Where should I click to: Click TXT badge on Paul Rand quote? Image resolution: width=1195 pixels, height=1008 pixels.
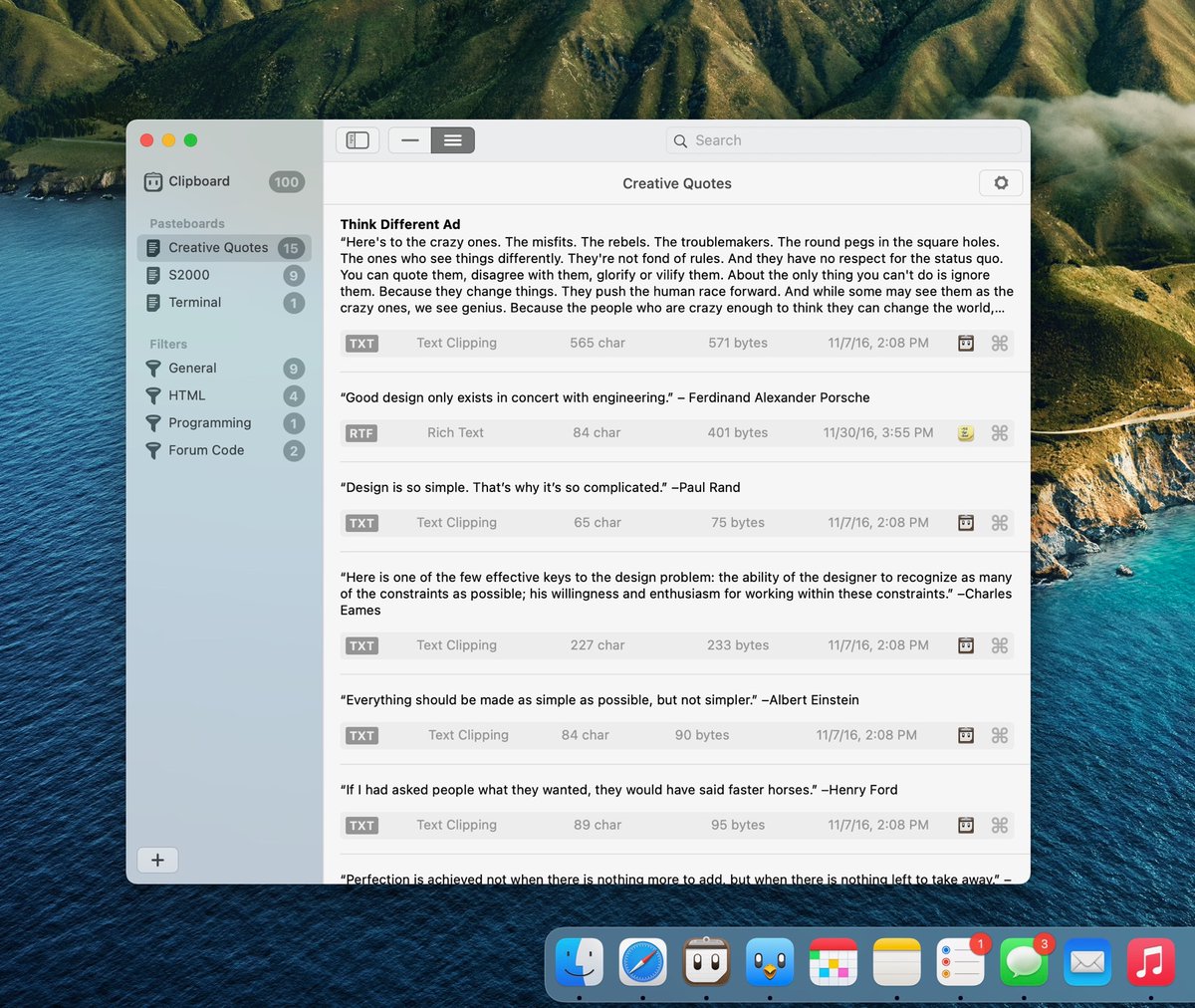coord(361,523)
